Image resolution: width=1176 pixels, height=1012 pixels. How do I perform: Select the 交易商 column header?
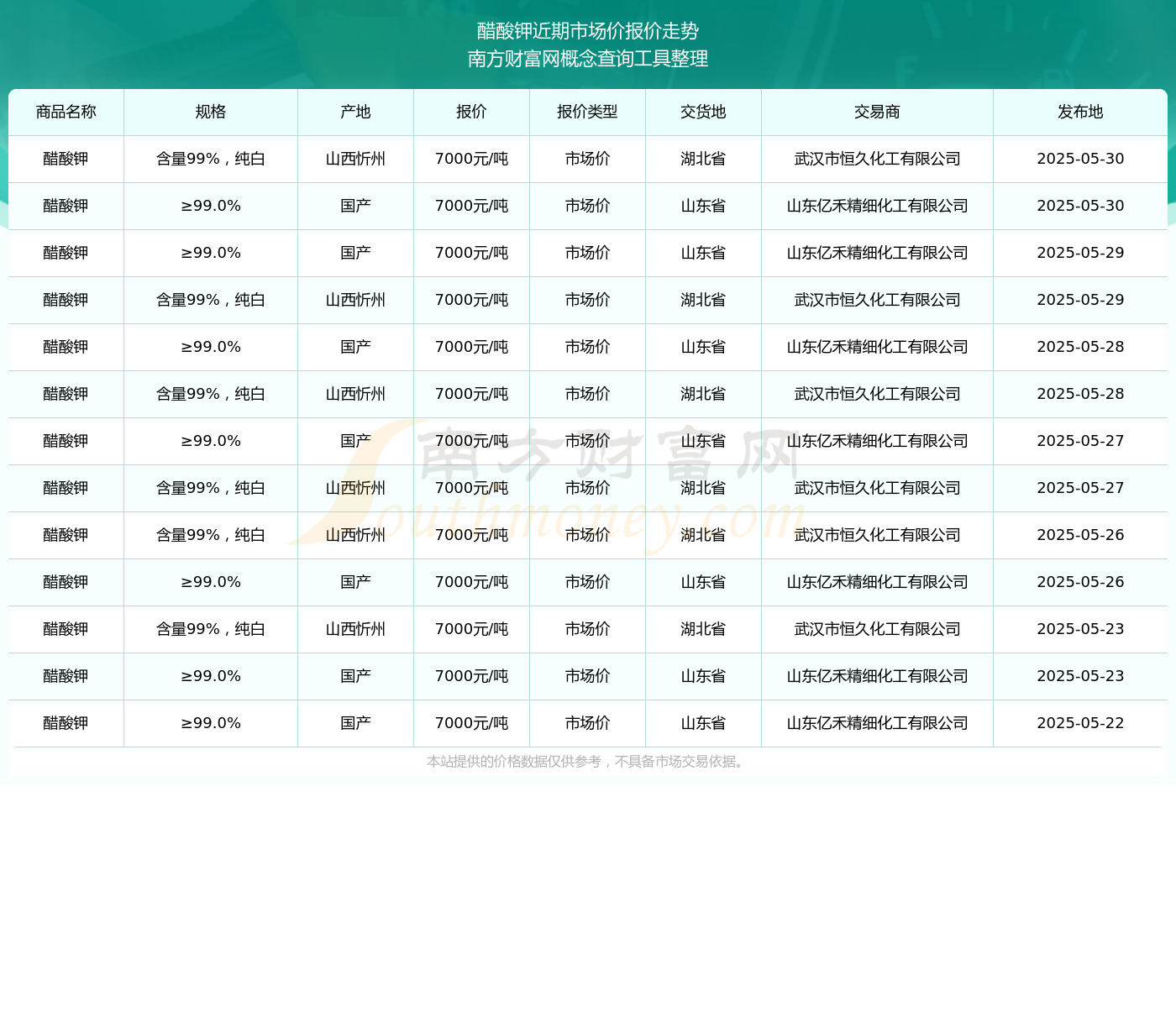(x=878, y=112)
